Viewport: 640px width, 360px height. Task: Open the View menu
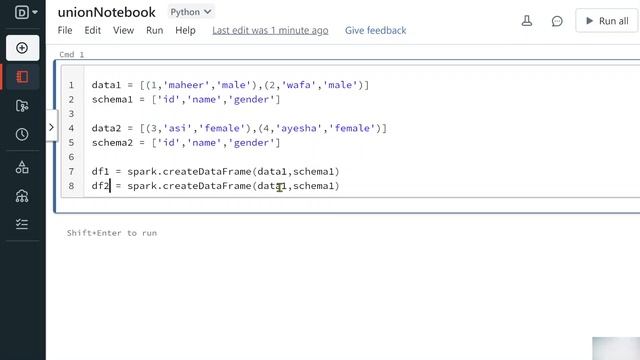[x=123, y=31]
